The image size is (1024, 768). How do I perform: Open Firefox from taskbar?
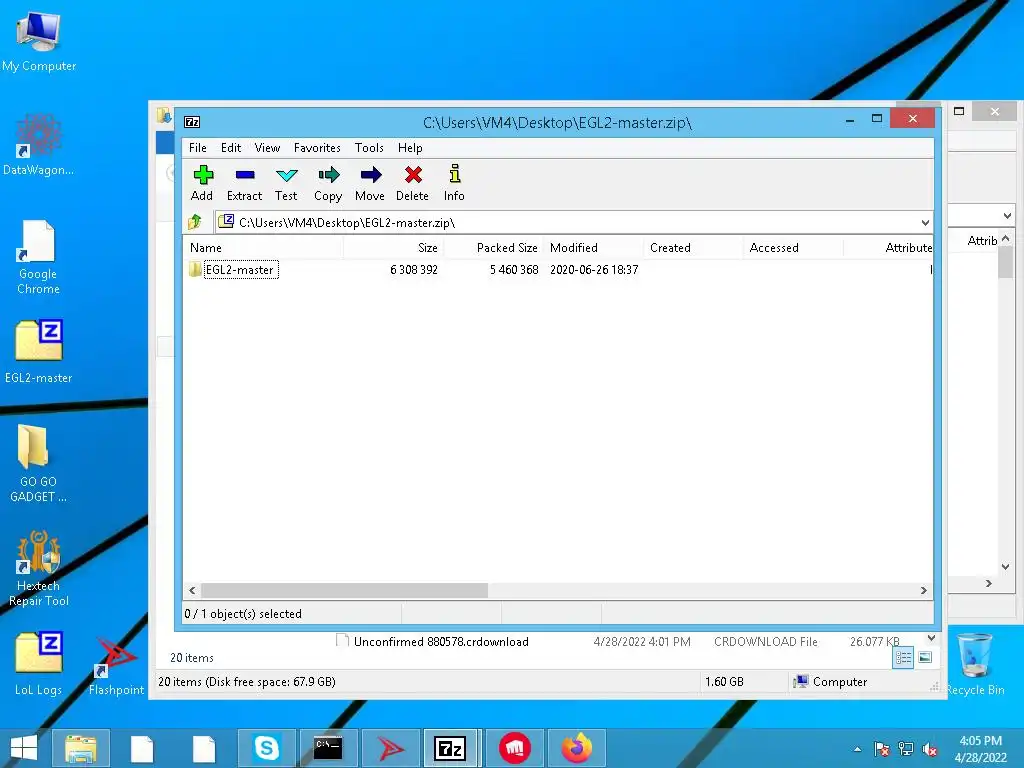click(x=577, y=748)
